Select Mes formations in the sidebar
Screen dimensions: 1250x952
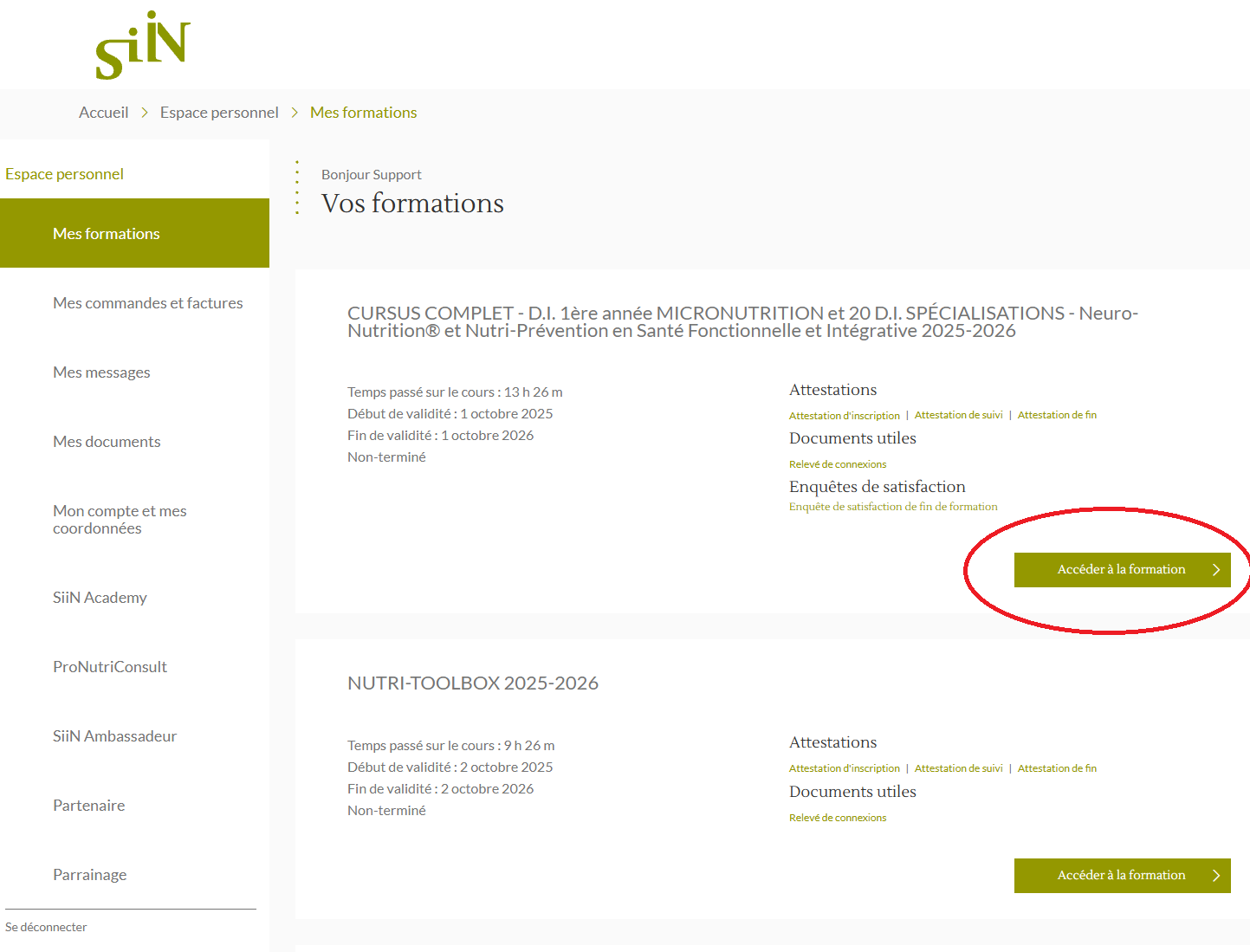point(134,233)
